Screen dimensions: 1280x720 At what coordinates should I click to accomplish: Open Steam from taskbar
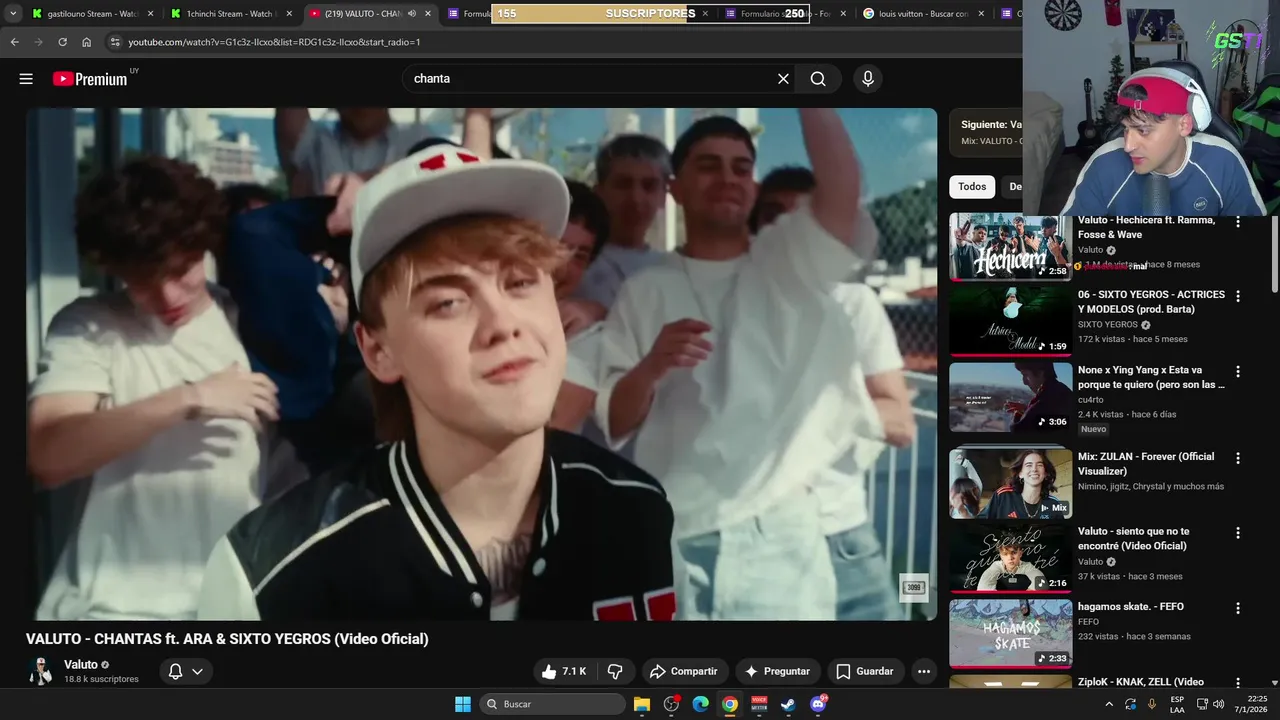tap(789, 704)
